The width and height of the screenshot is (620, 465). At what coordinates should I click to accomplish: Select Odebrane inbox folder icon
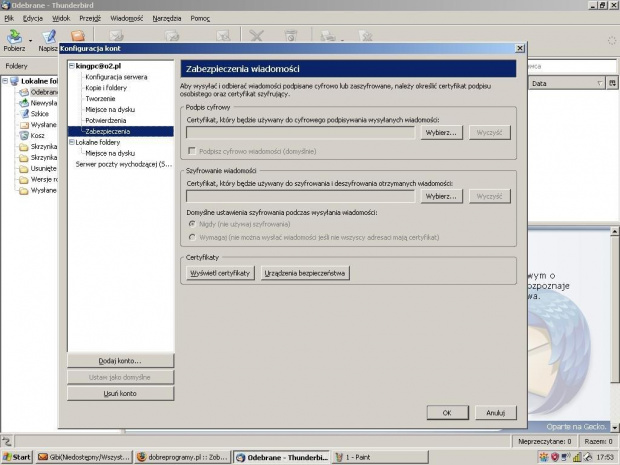24,92
